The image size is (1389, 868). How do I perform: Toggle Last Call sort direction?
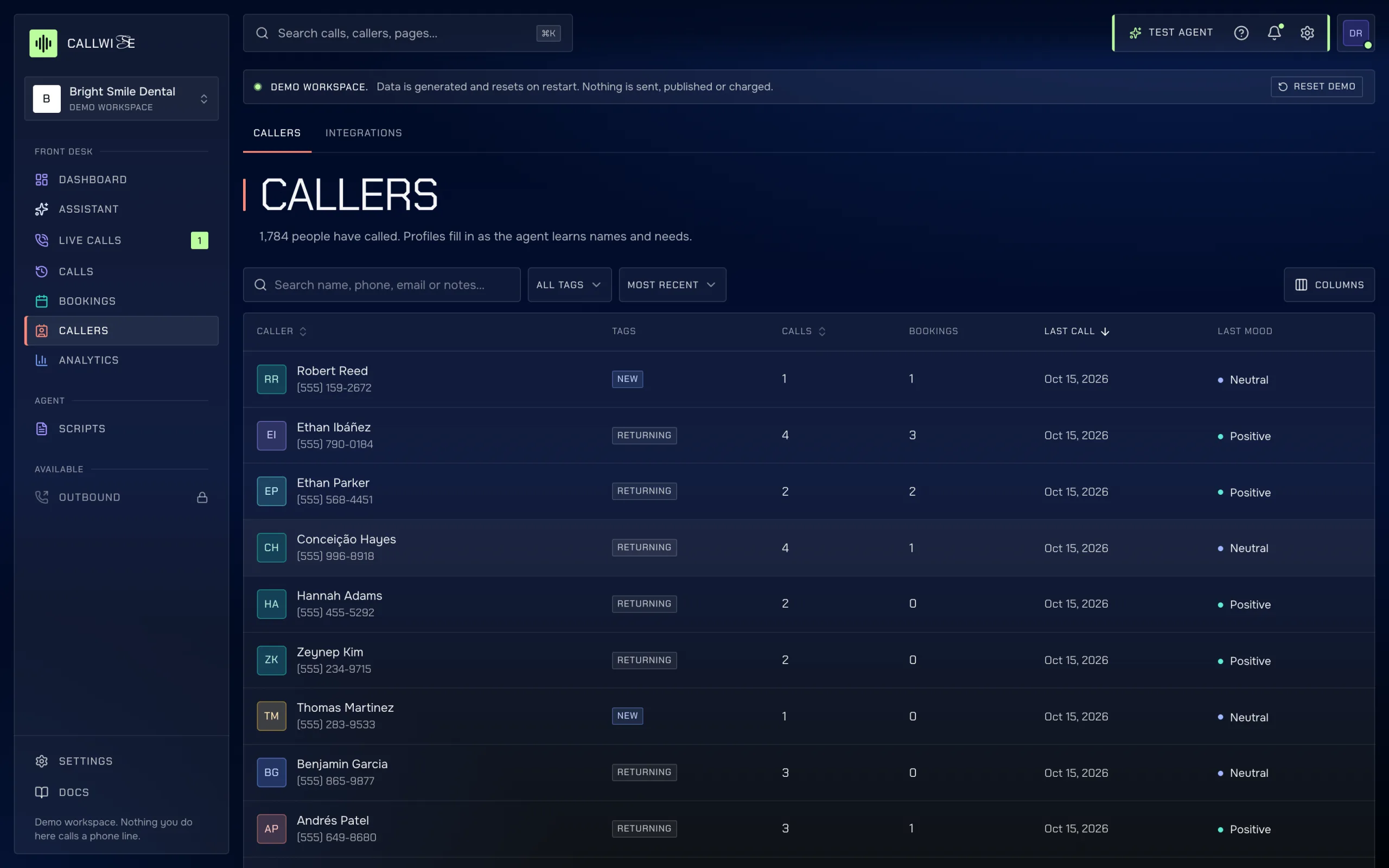pos(1076,331)
